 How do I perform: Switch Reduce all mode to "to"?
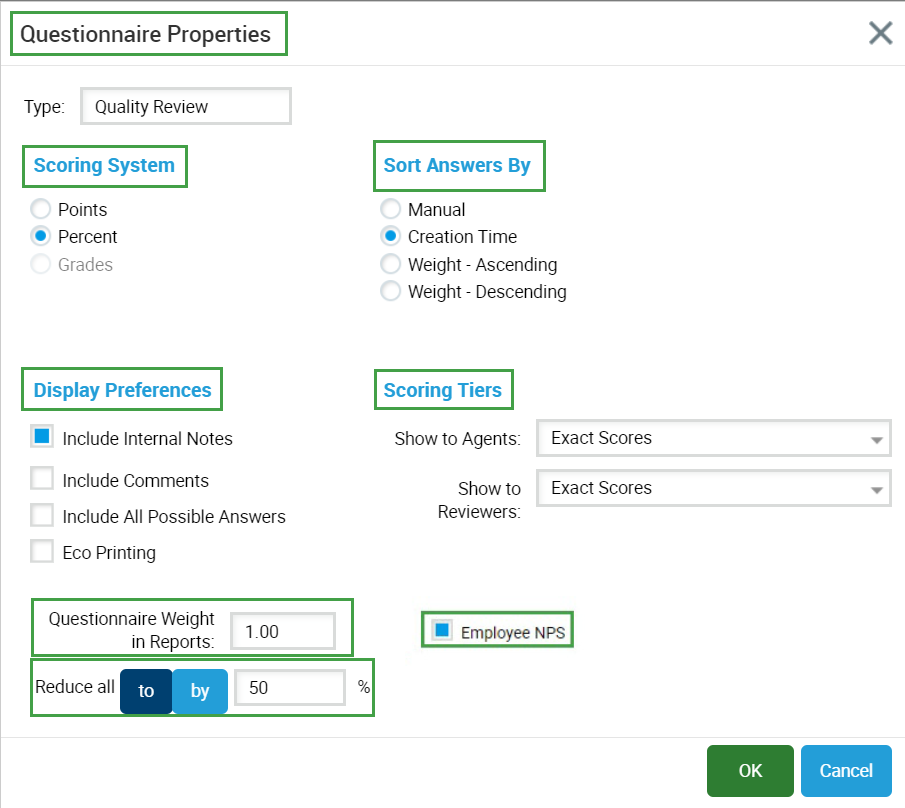pos(146,691)
